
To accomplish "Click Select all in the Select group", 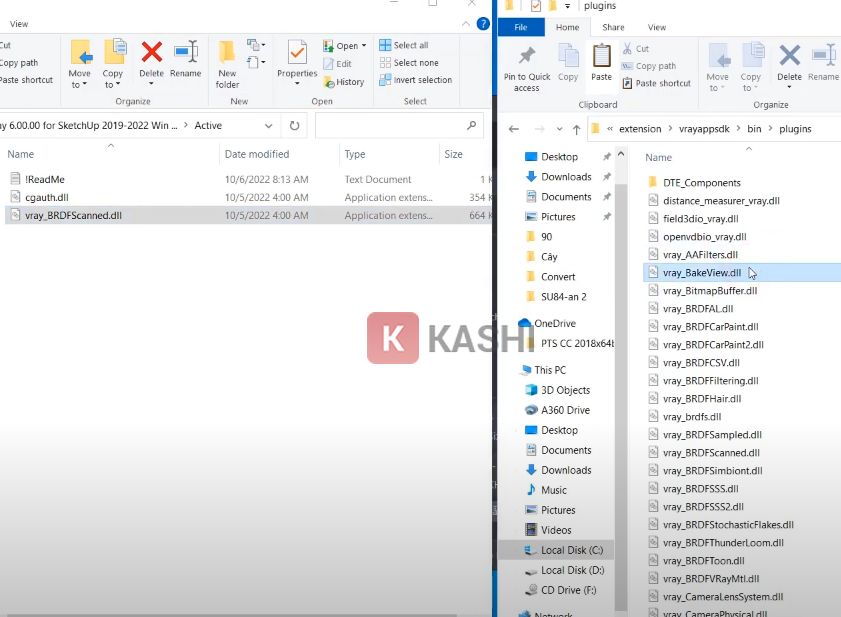I will point(404,45).
